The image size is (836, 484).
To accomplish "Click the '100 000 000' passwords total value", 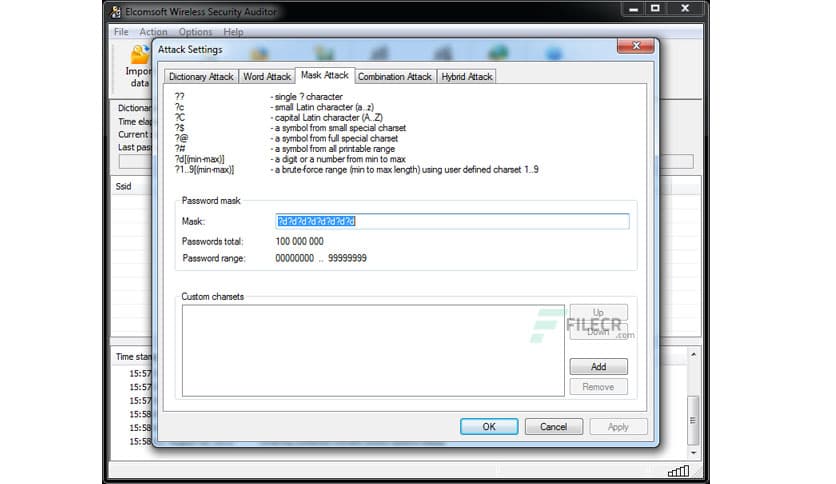I will pos(299,241).
